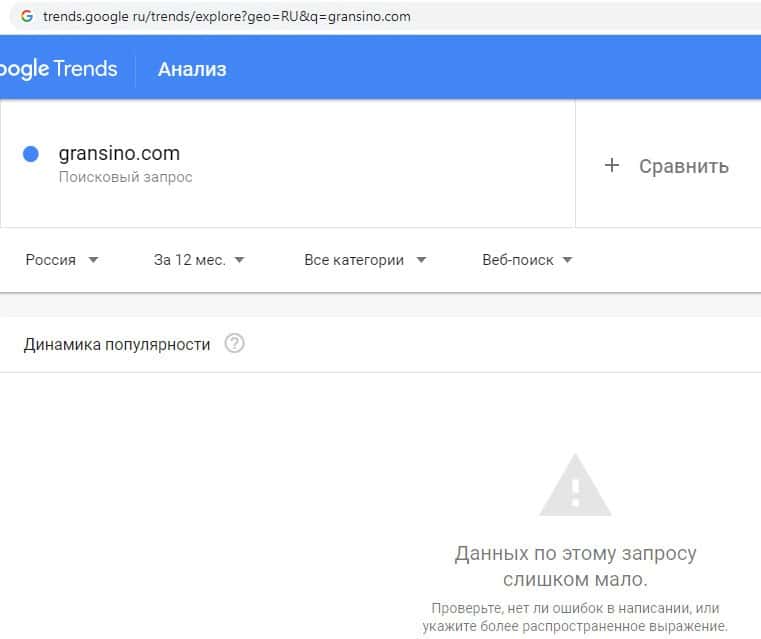761x639 pixels.
Task: Click the Поисковый запрос label
Action: [125, 177]
